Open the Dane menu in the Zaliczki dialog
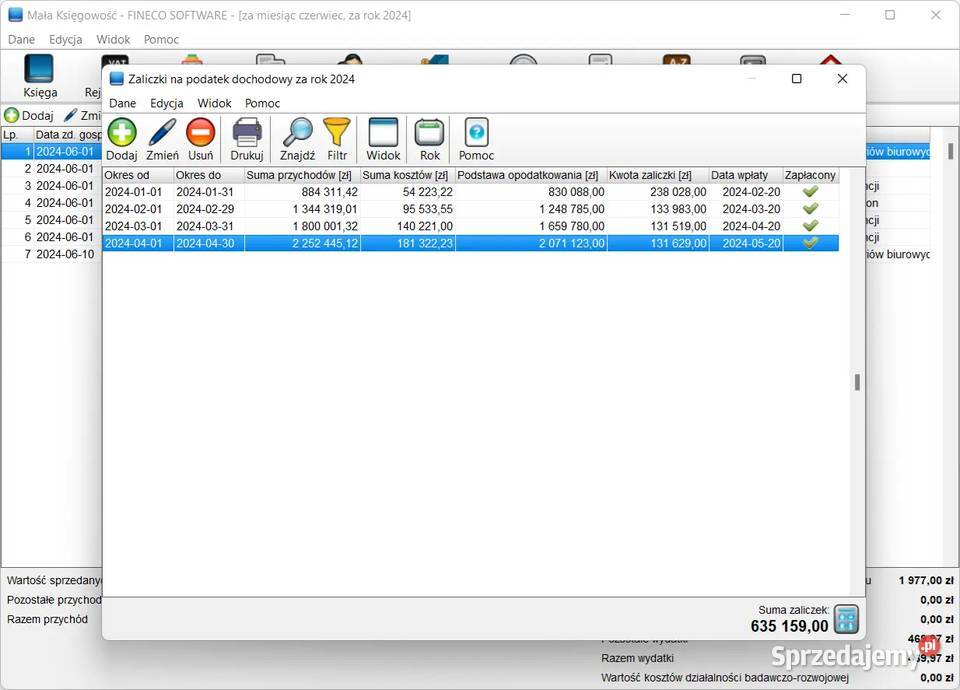Viewport: 960px width, 690px height. pyautogui.click(x=122, y=103)
